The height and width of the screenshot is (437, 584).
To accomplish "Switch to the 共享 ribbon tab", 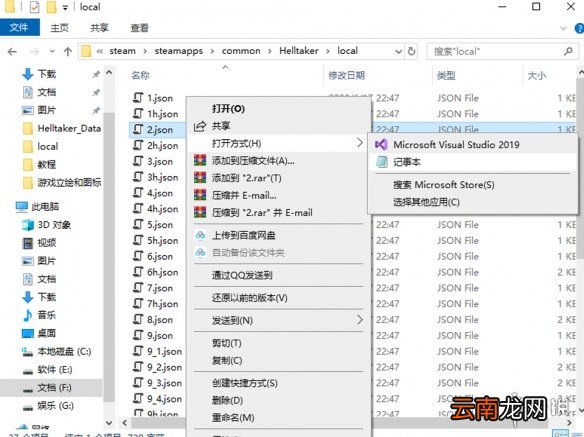I will pyautogui.click(x=99, y=28).
